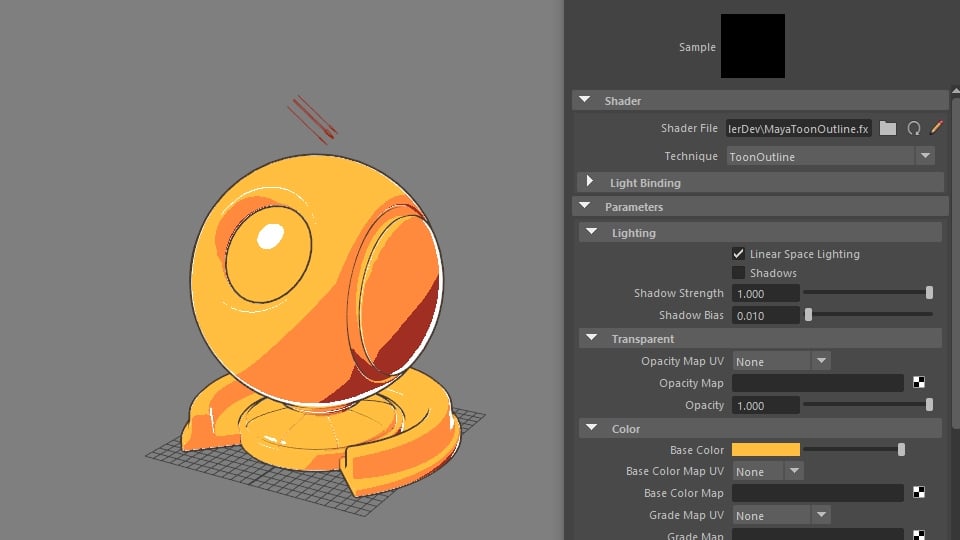Enable the Shadows checkbox
This screenshot has width=960, height=540.
tap(739, 273)
